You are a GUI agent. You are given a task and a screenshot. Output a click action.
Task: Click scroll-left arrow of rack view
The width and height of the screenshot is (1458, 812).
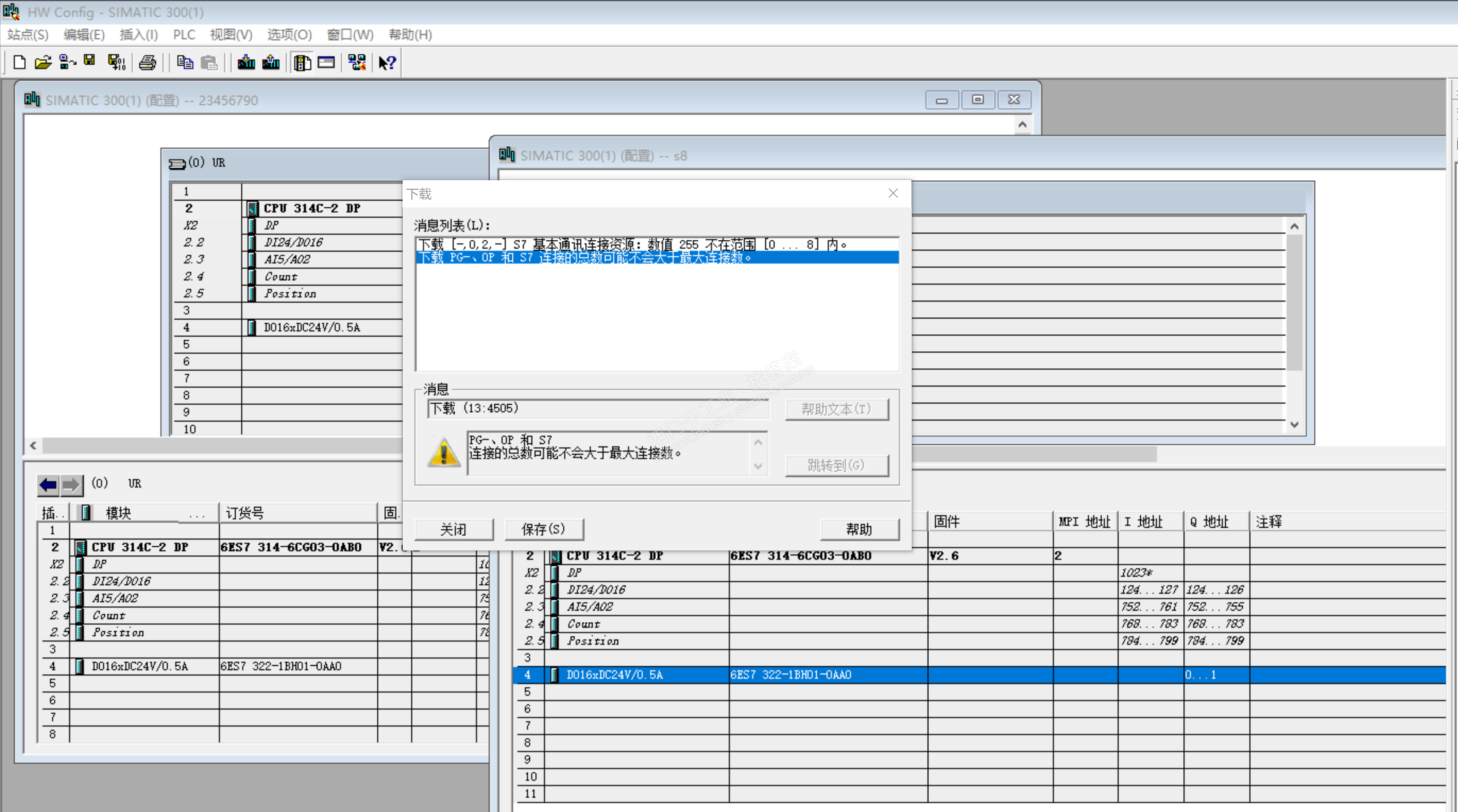point(34,446)
